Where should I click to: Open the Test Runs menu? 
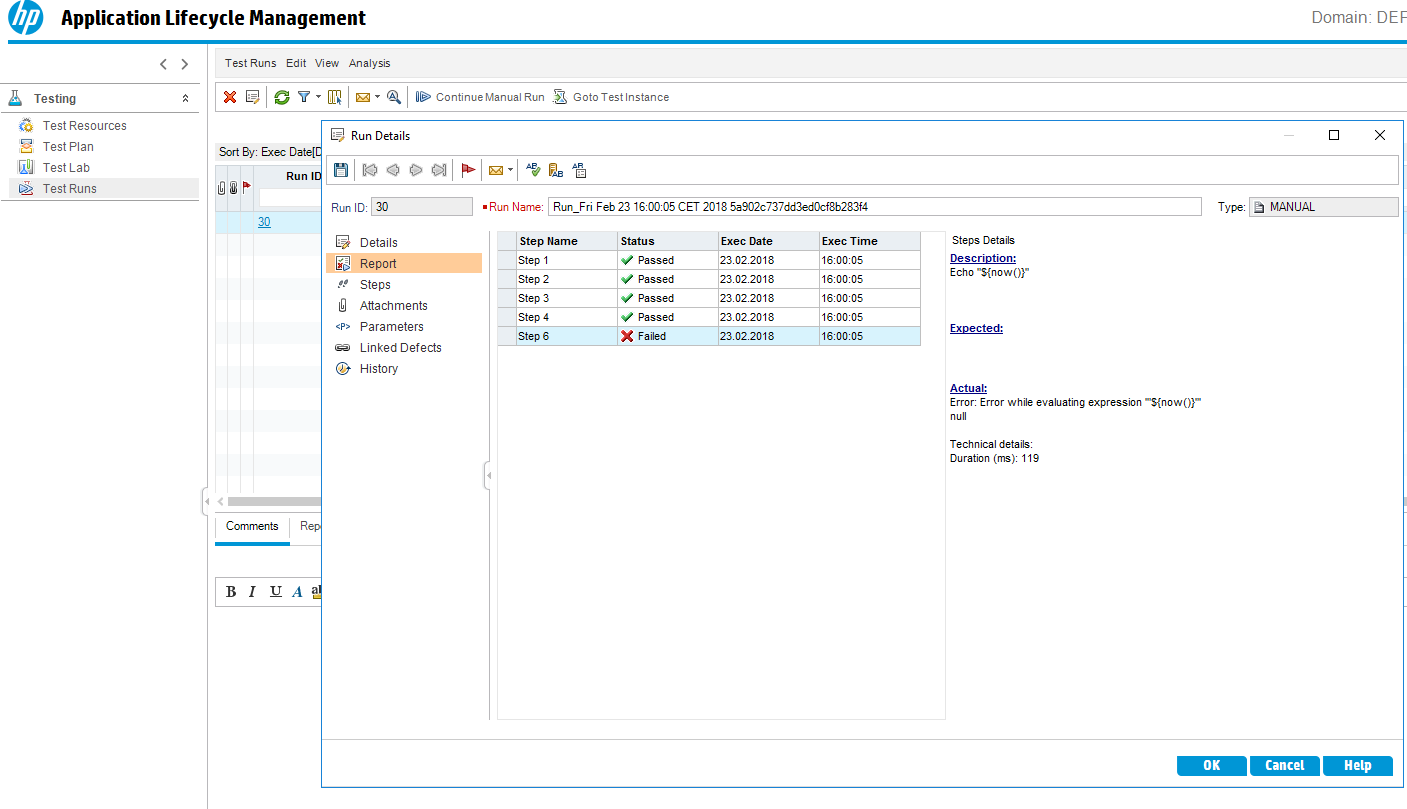coord(250,63)
